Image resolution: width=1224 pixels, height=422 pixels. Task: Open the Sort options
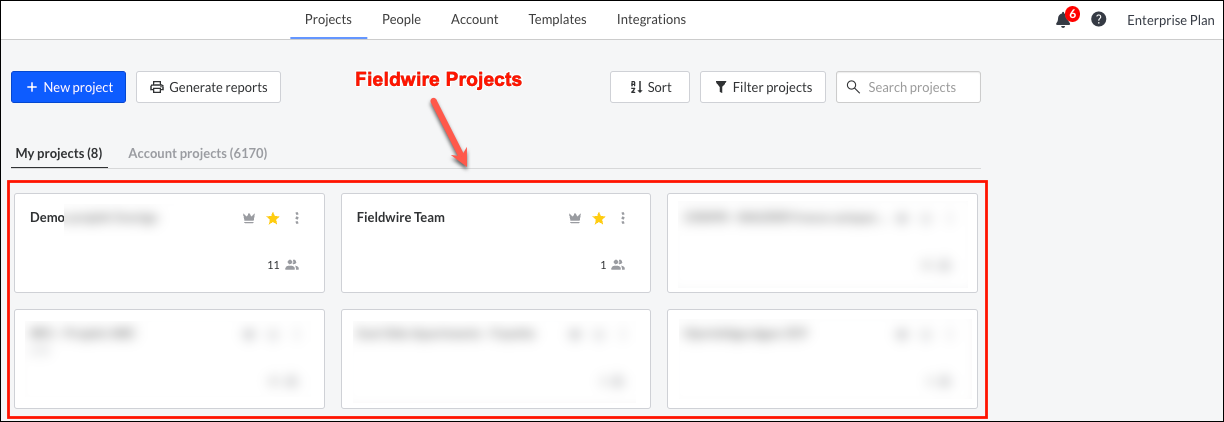click(x=650, y=87)
